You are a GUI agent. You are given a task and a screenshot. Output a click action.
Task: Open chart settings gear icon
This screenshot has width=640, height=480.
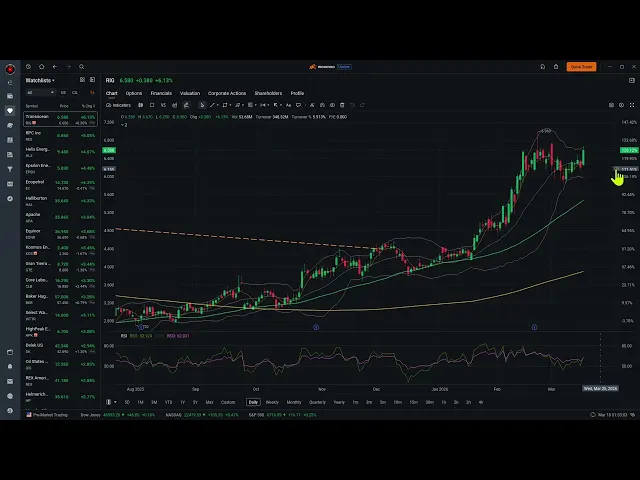click(621, 105)
